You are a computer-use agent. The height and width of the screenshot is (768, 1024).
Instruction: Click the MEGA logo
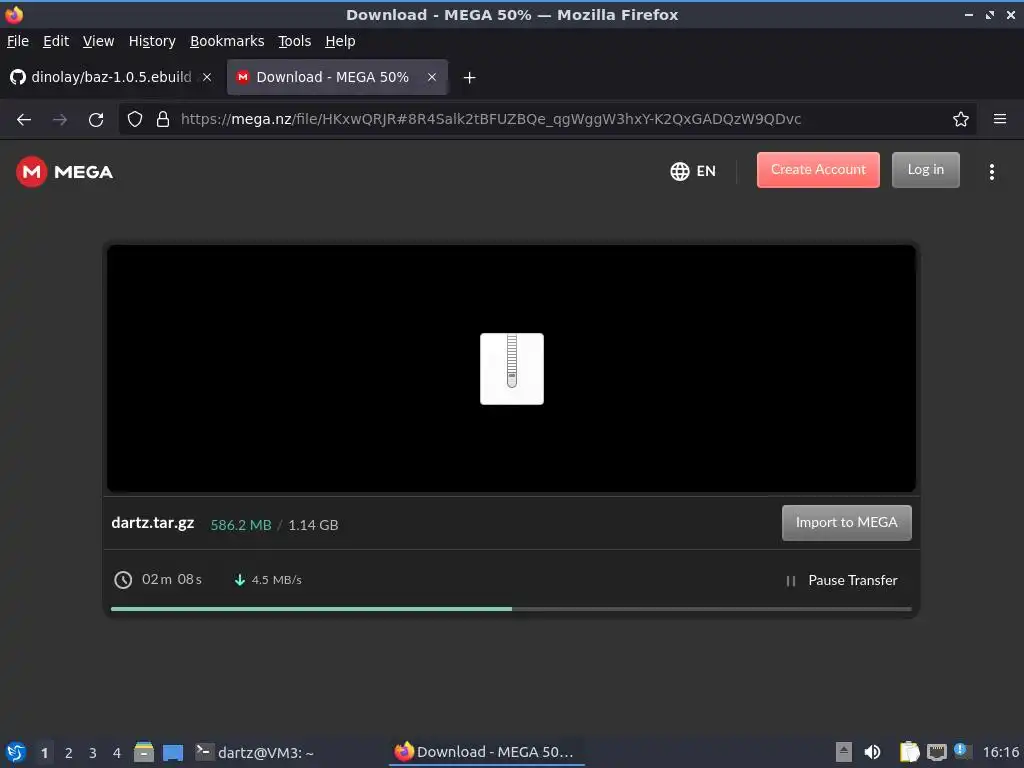pos(65,172)
